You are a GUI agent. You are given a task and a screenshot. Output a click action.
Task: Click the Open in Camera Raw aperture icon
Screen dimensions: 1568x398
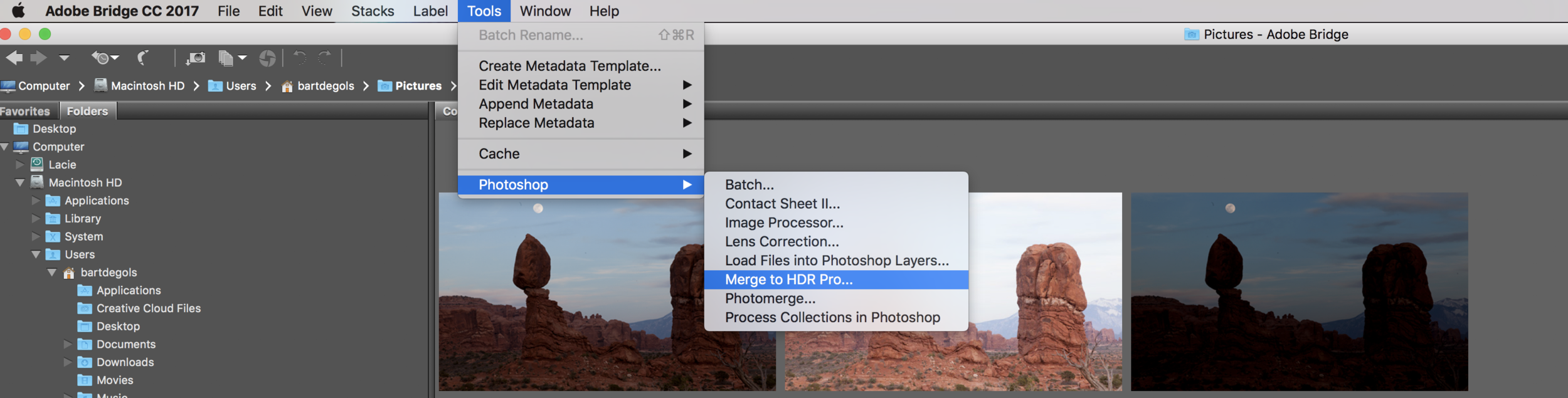coord(268,58)
